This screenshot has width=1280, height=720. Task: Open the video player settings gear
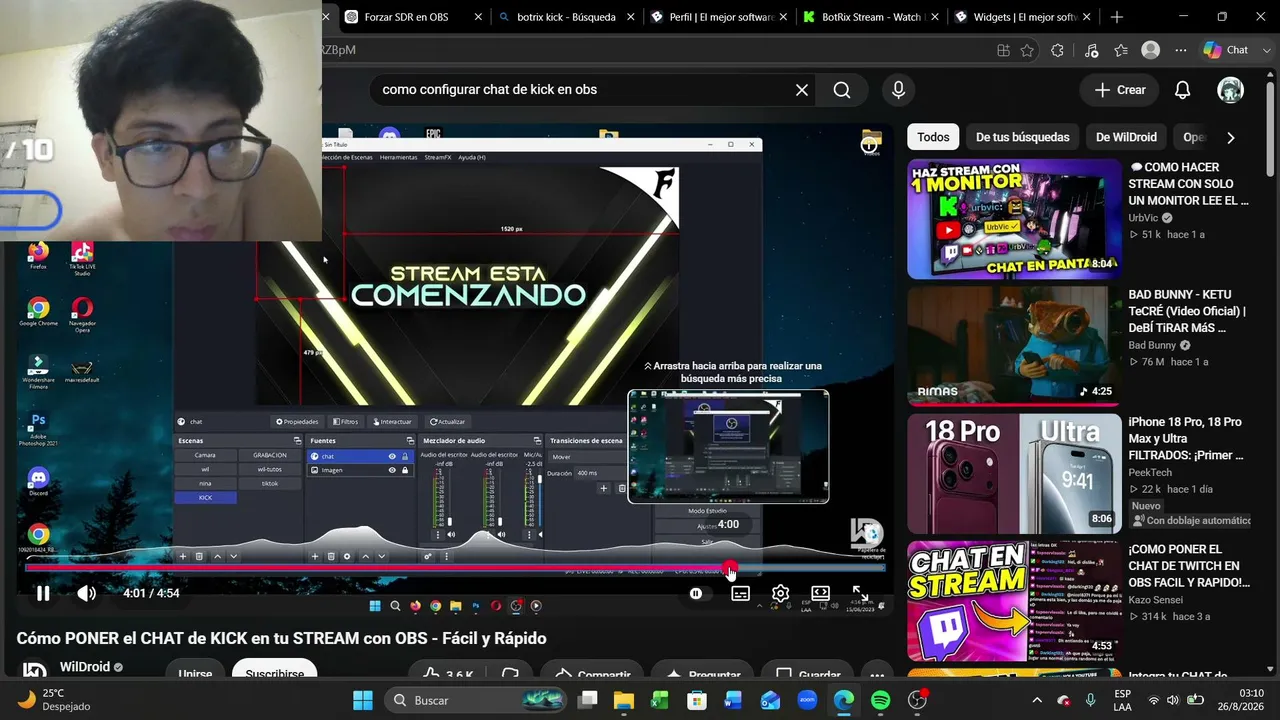pyautogui.click(x=781, y=593)
